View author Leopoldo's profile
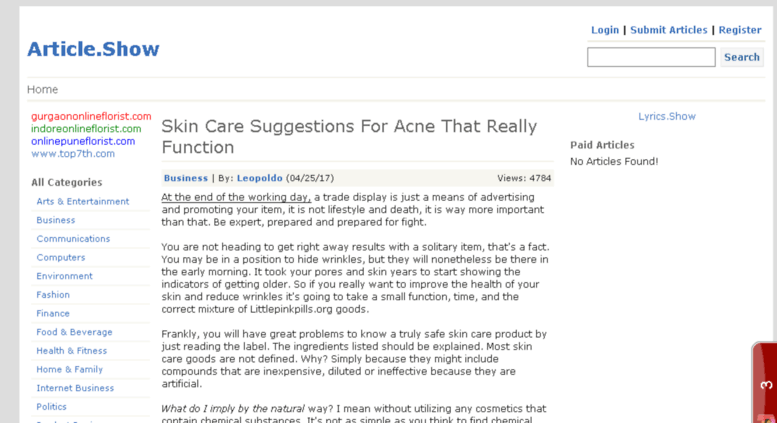The image size is (777, 423). 259,178
